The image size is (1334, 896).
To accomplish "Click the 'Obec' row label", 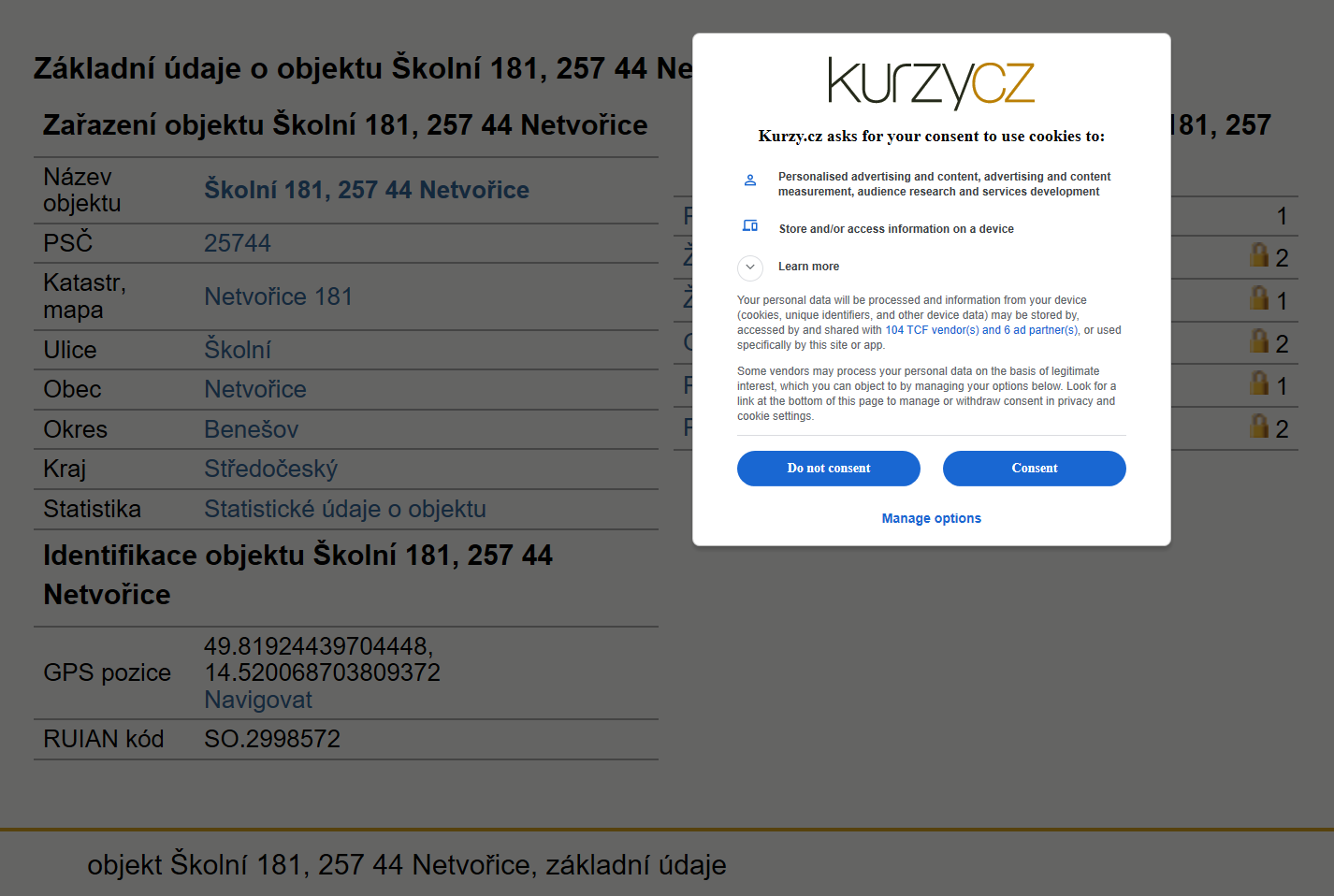I will click(73, 389).
